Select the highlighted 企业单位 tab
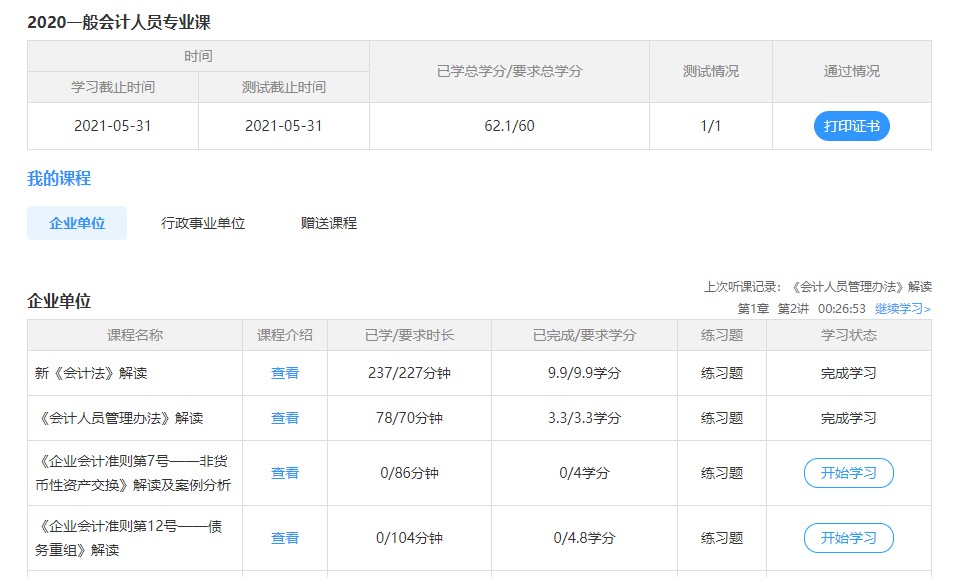 pyautogui.click(x=77, y=222)
